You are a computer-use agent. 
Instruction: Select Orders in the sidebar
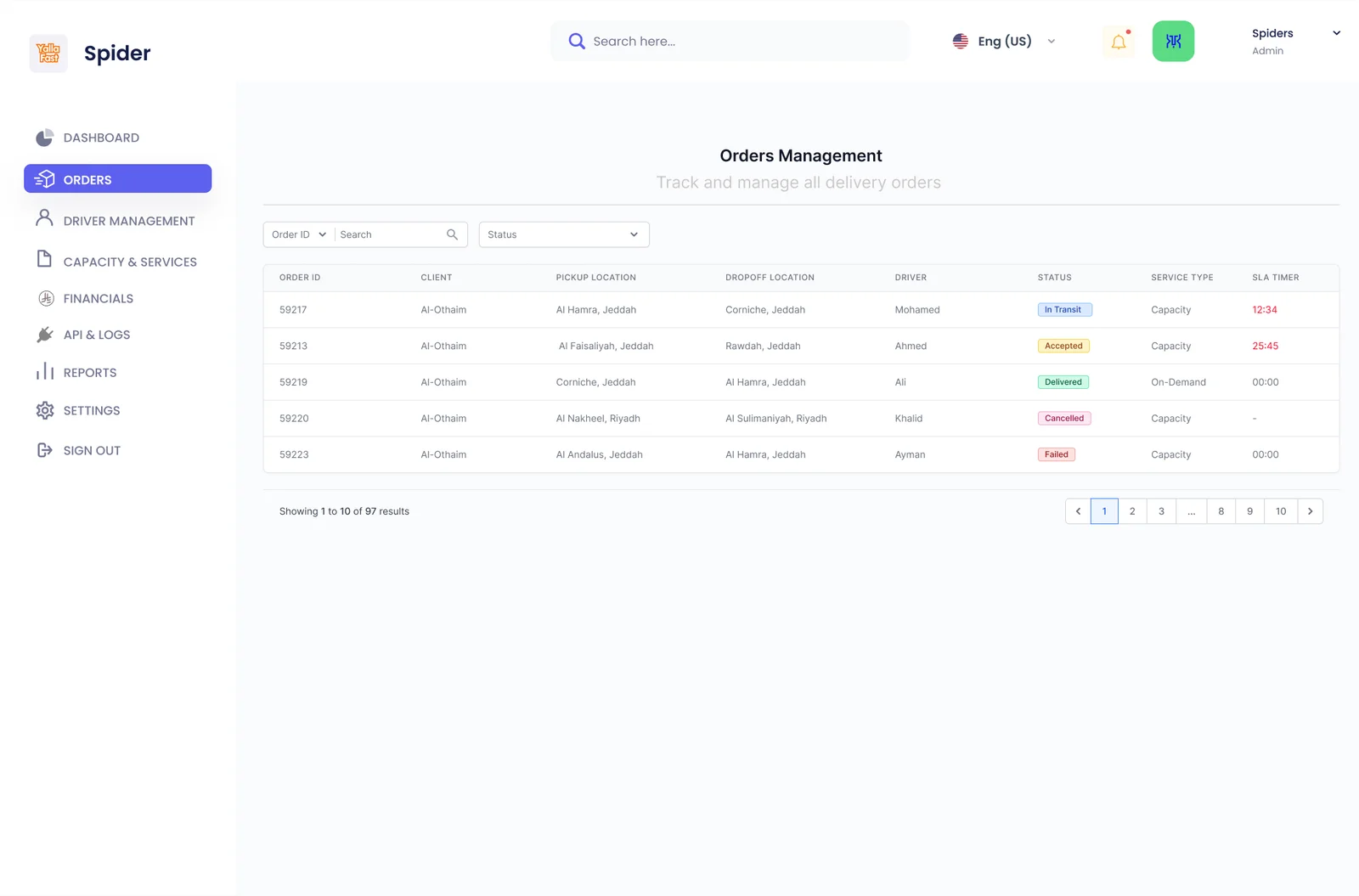click(117, 179)
